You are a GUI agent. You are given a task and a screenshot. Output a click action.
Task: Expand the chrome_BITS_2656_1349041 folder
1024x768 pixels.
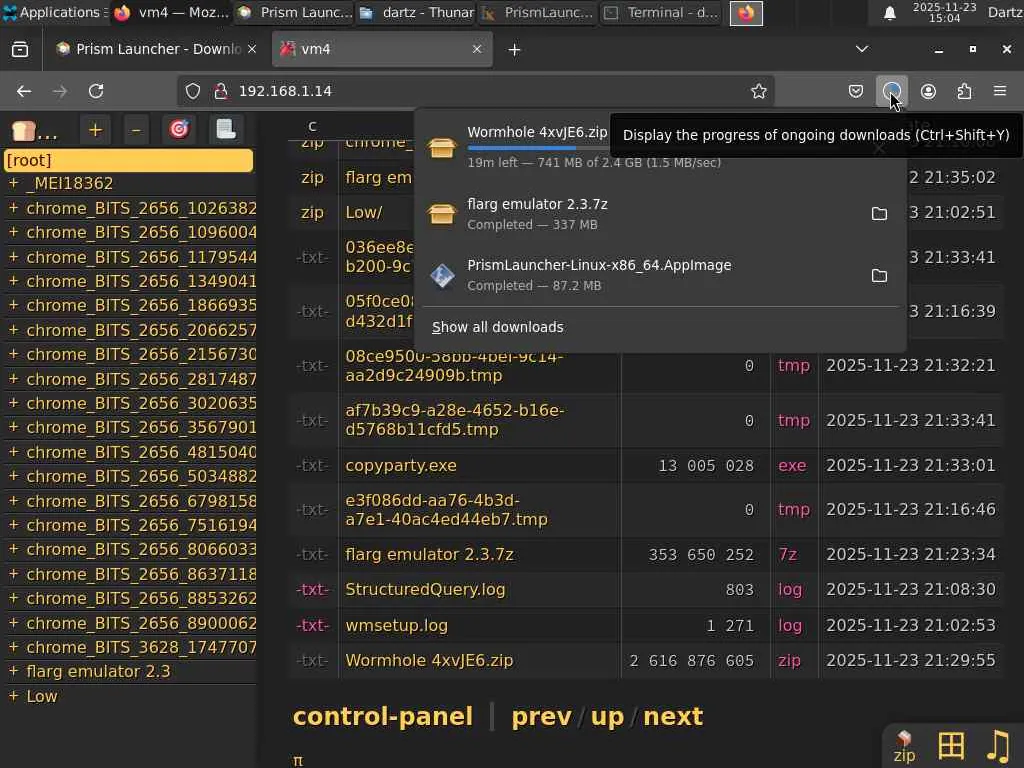pos(13,281)
